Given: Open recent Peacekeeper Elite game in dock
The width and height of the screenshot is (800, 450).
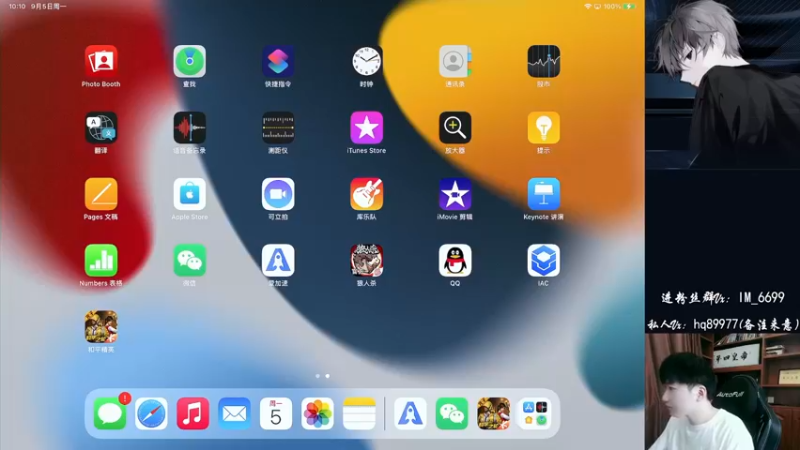Looking at the screenshot, I should pyautogui.click(x=493, y=413).
